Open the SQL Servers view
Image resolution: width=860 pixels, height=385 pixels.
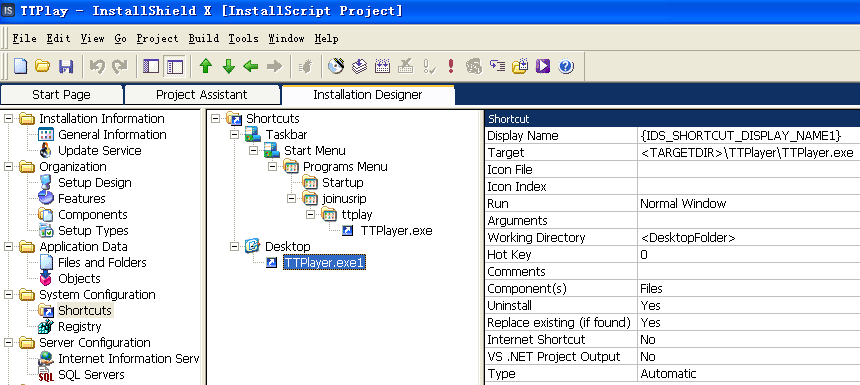point(91,375)
